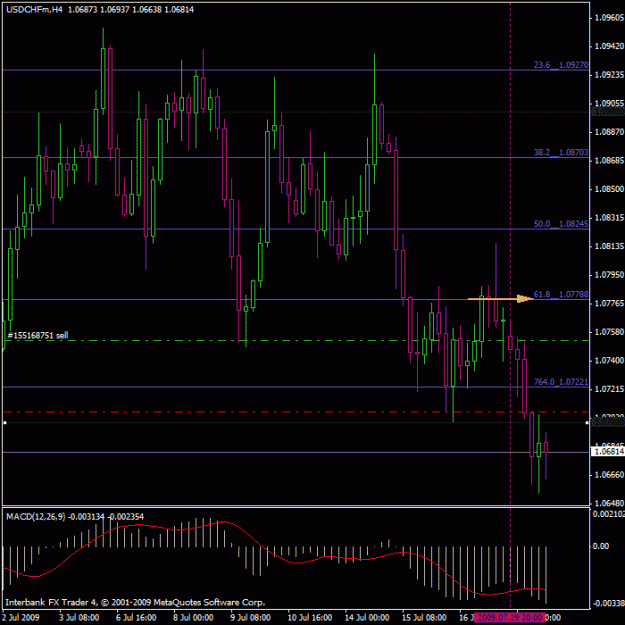Click the 10 Jul 16:00 time axis label
Screen dimensions: 625x625
click(310, 617)
